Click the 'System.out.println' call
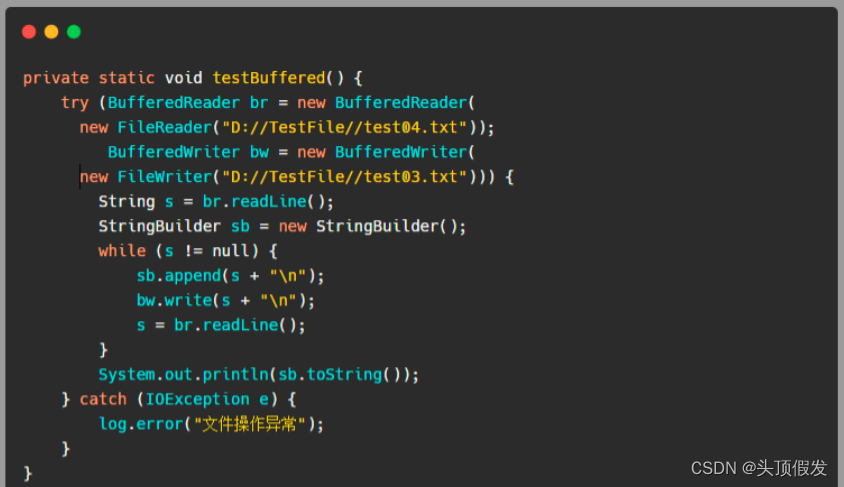 click(x=184, y=375)
